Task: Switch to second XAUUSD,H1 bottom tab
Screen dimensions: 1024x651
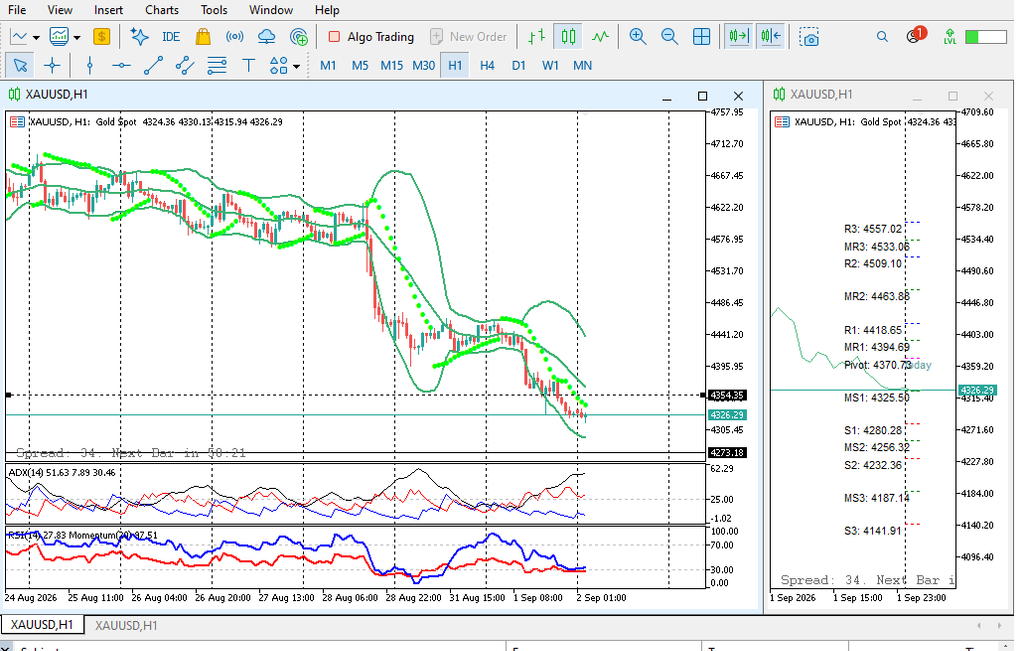Action: (x=126, y=626)
